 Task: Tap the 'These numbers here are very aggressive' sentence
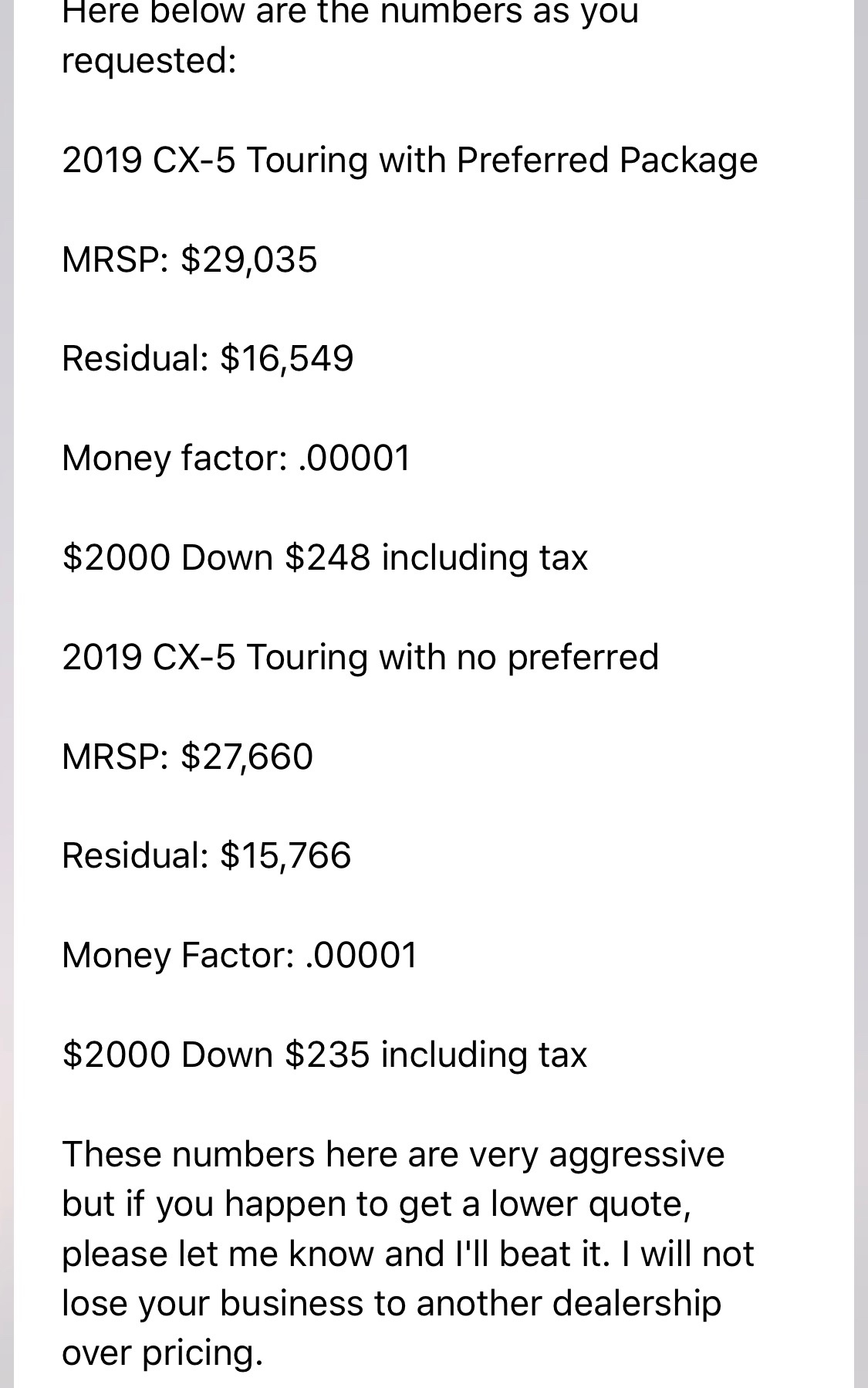393,1155
